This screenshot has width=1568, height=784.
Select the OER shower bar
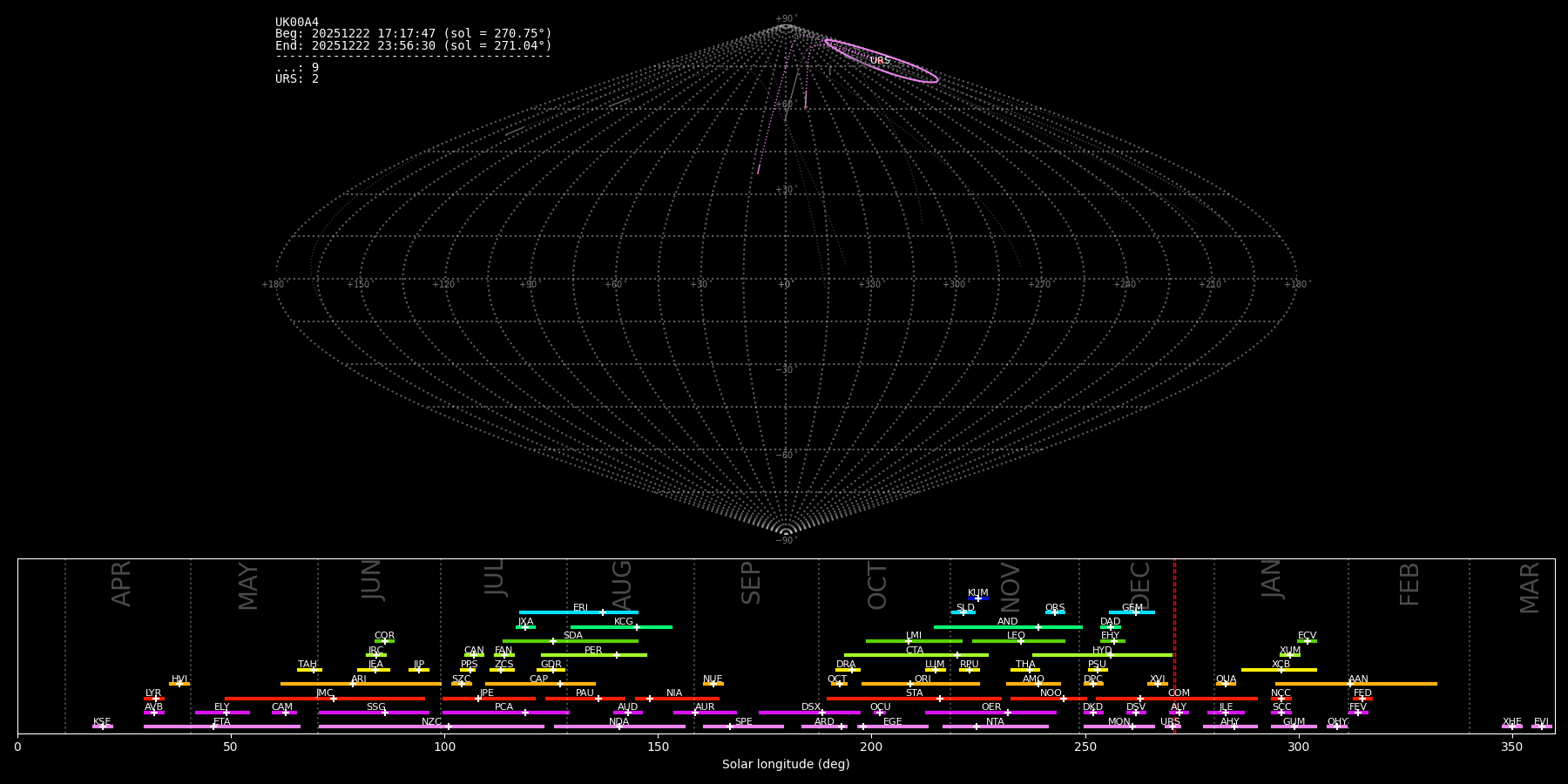[990, 713]
